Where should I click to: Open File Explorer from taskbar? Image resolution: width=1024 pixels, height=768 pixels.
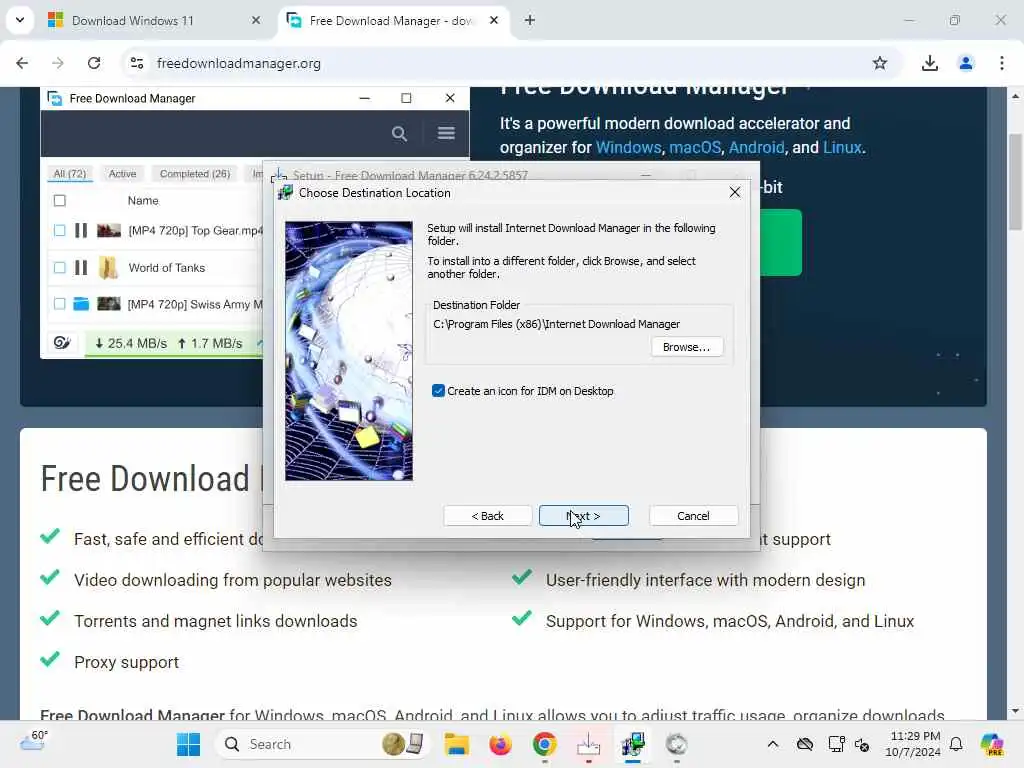456,744
